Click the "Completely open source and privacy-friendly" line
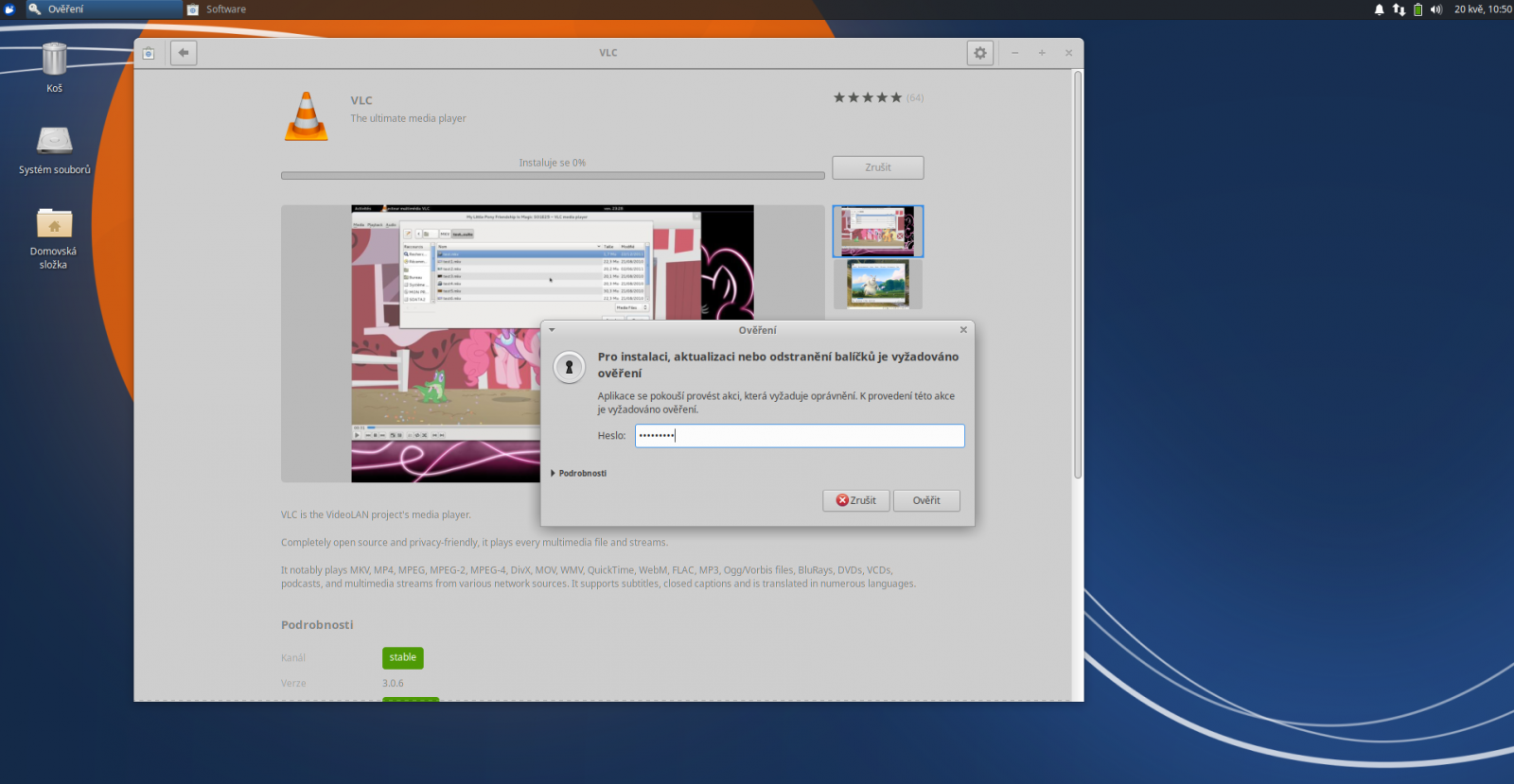Screen dimensions: 1514x784 click(x=474, y=543)
